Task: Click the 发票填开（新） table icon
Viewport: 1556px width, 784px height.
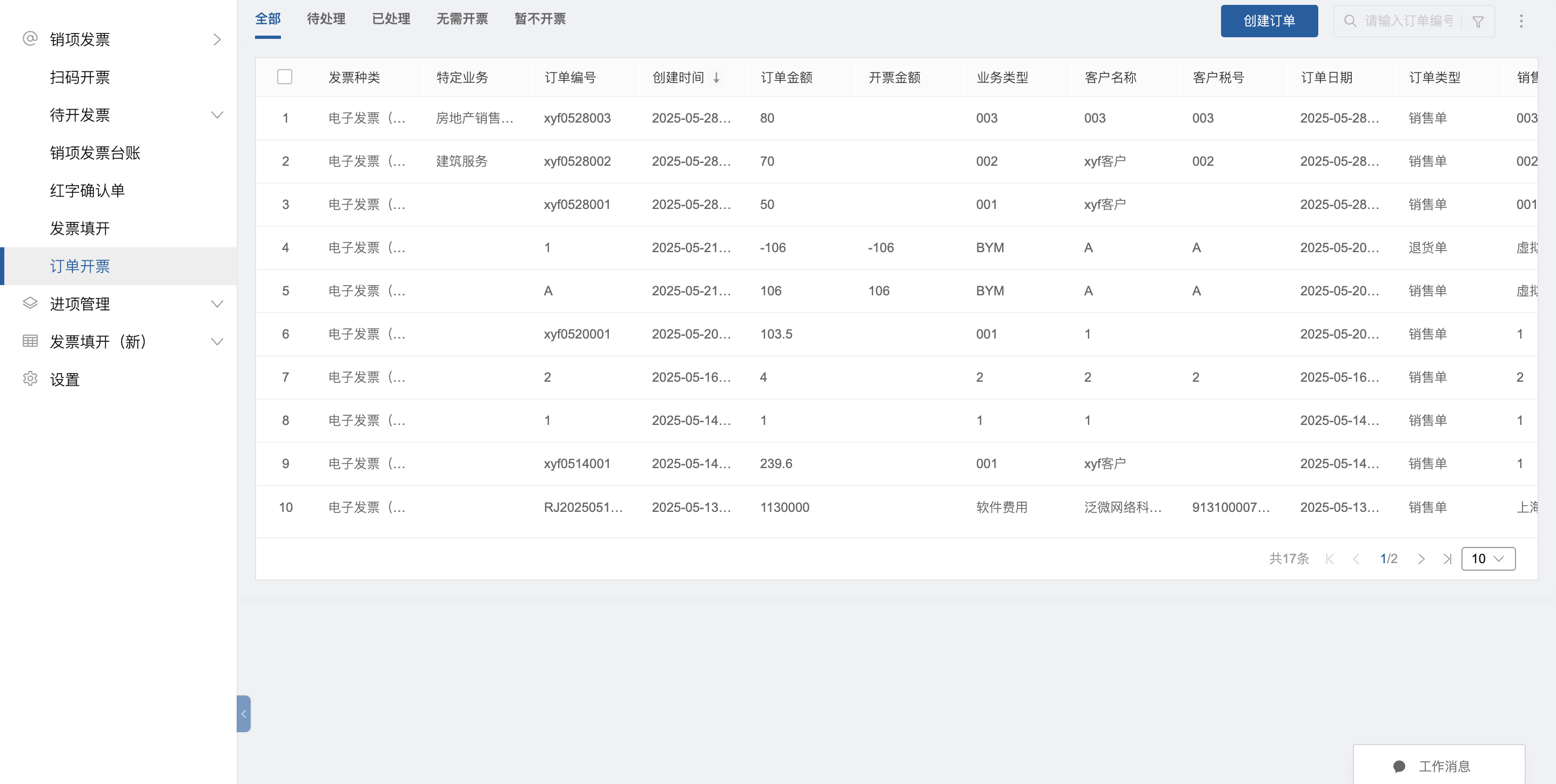Action: point(30,341)
